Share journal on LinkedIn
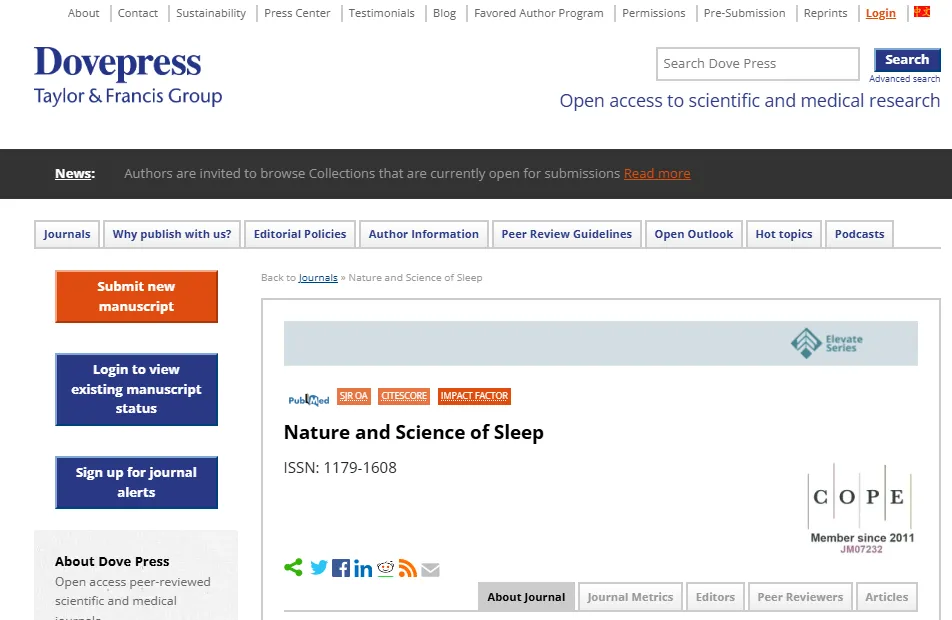 [363, 568]
